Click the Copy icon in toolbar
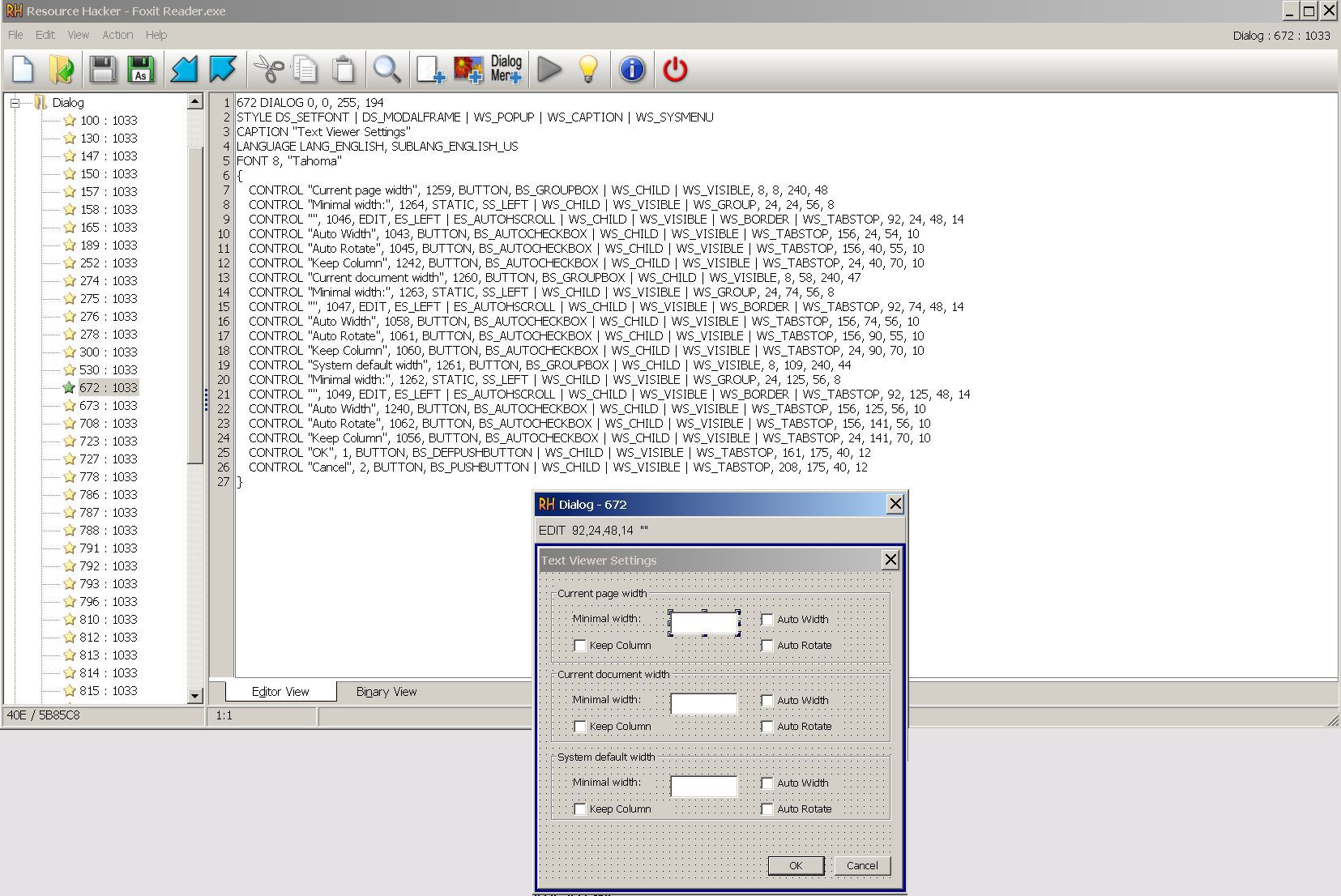Screen dimensions: 1341x896 305,70
